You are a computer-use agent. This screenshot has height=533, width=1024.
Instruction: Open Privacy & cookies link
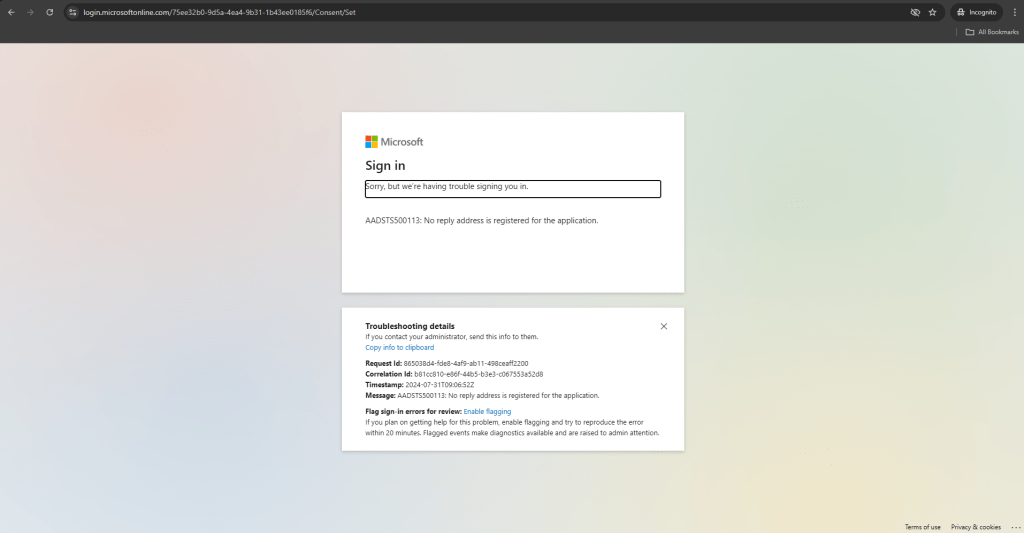coord(975,527)
